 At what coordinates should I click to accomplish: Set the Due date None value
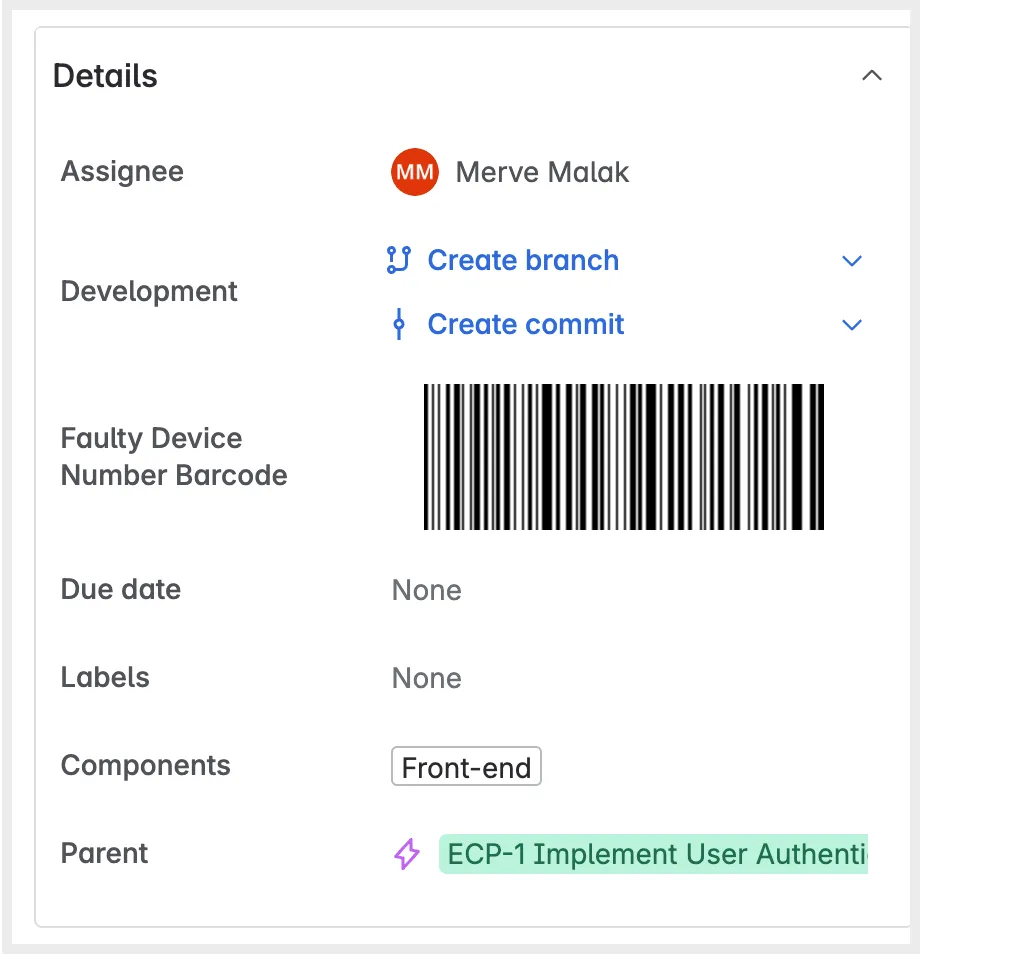click(x=426, y=590)
